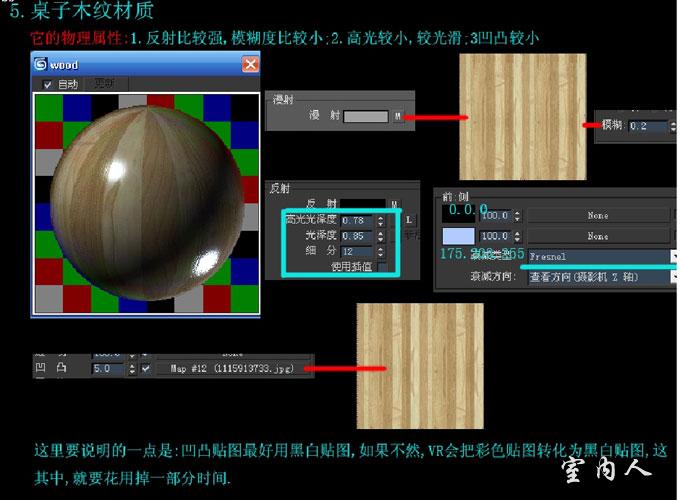Click the 反射 panel title

(x=280, y=188)
